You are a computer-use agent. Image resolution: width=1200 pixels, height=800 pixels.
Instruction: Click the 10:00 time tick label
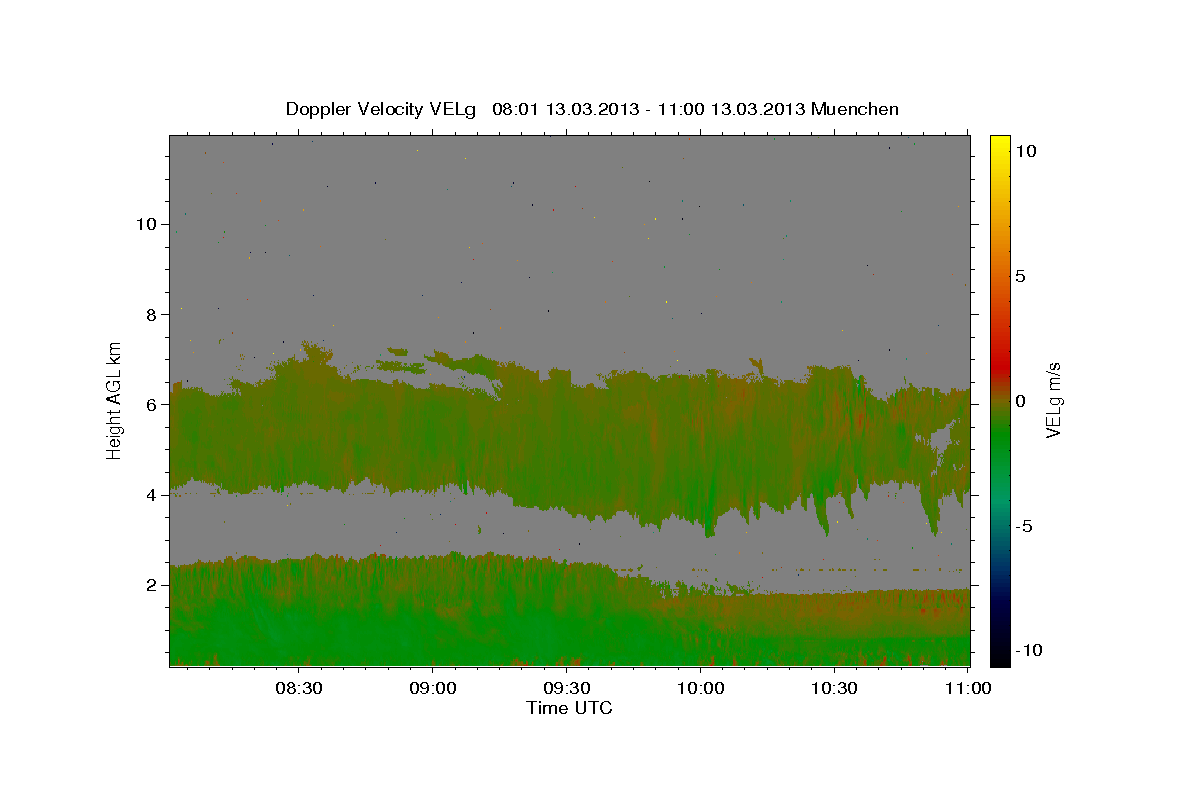click(701, 688)
